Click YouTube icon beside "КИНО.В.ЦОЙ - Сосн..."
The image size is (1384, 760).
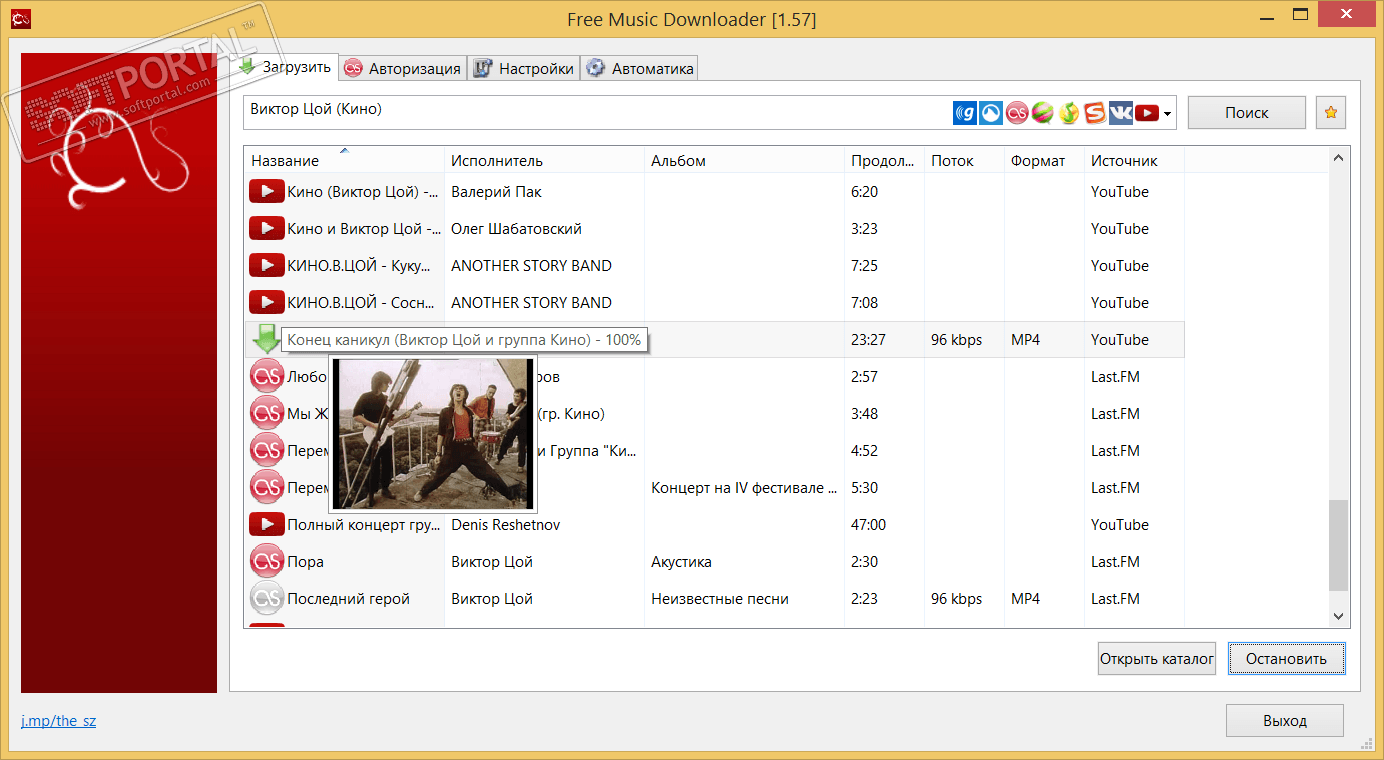click(x=266, y=303)
